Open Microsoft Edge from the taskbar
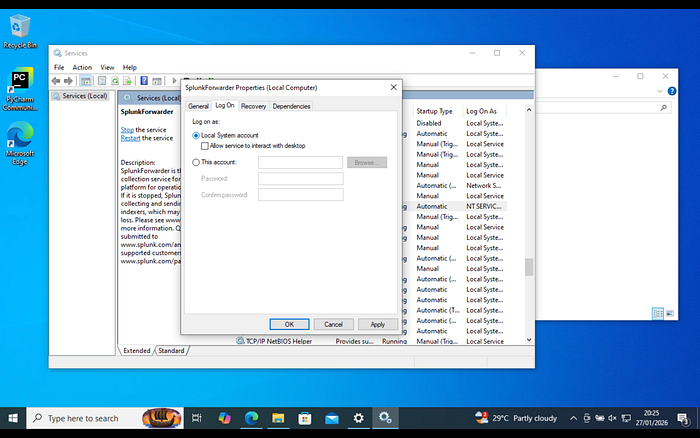This screenshot has height=438, width=700. (251, 418)
